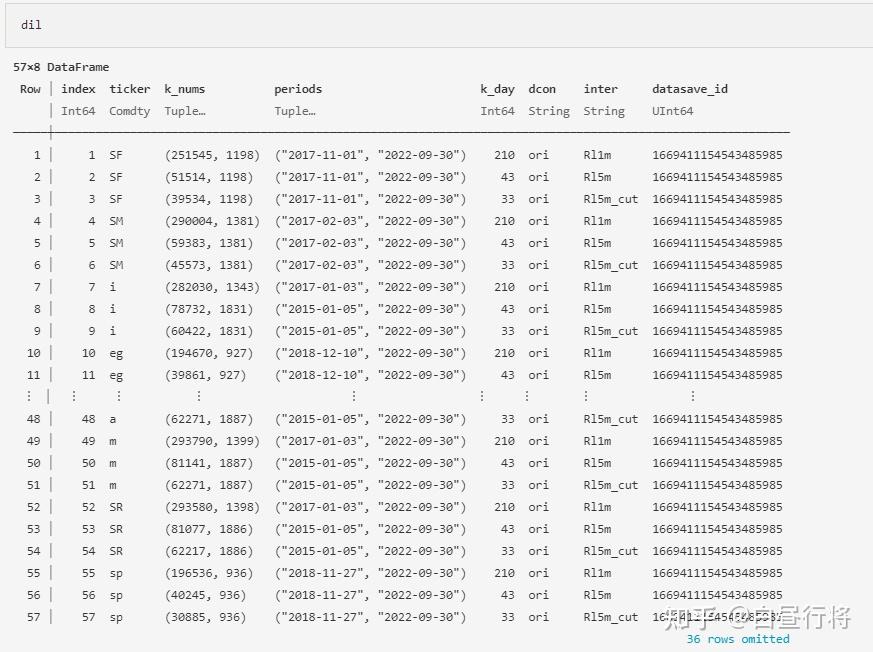Click the "36 rows omitted" note
The height and width of the screenshot is (652, 873).
[x=738, y=639]
